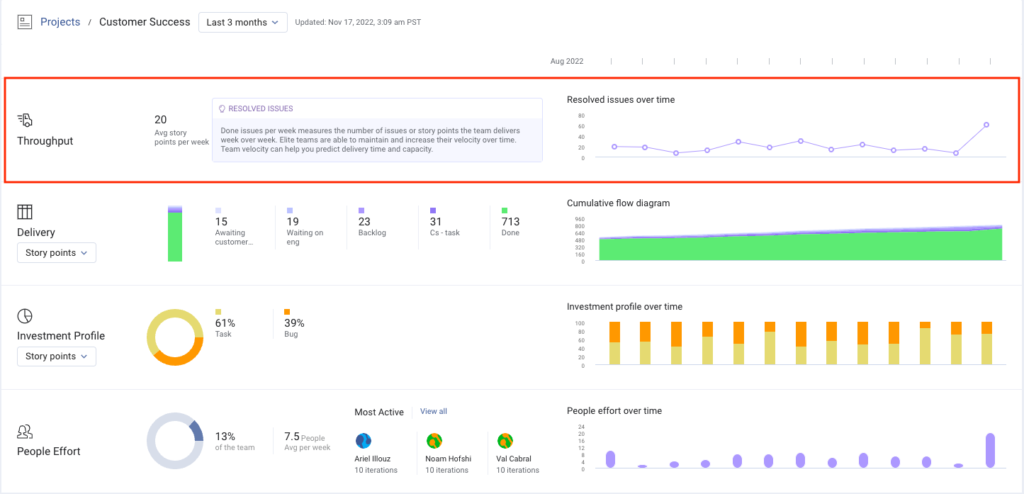Click the Cumulative flow diagram green area
The height and width of the screenshot is (494, 1024).
tap(800, 248)
